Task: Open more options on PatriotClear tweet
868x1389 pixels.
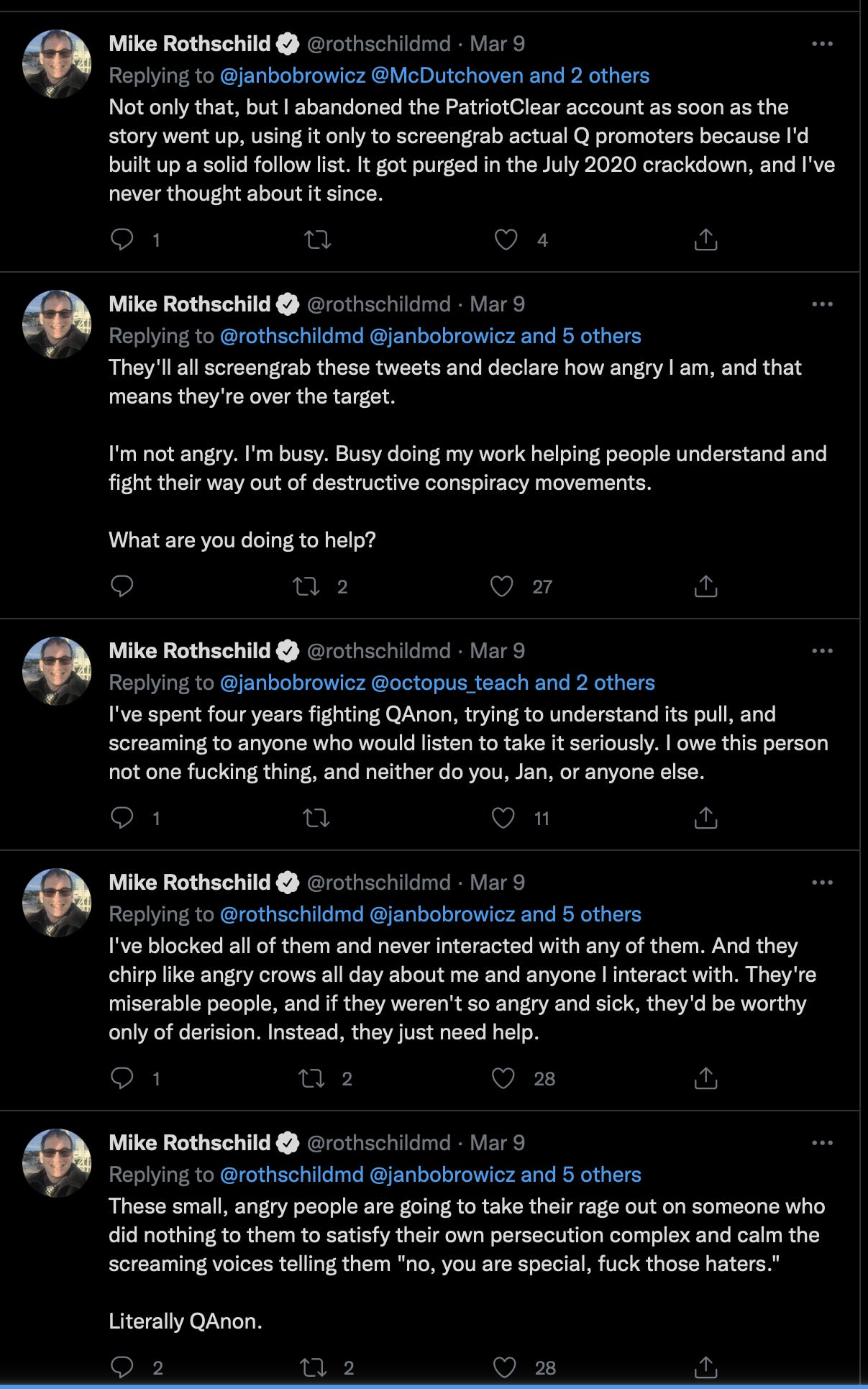Action: [x=822, y=44]
